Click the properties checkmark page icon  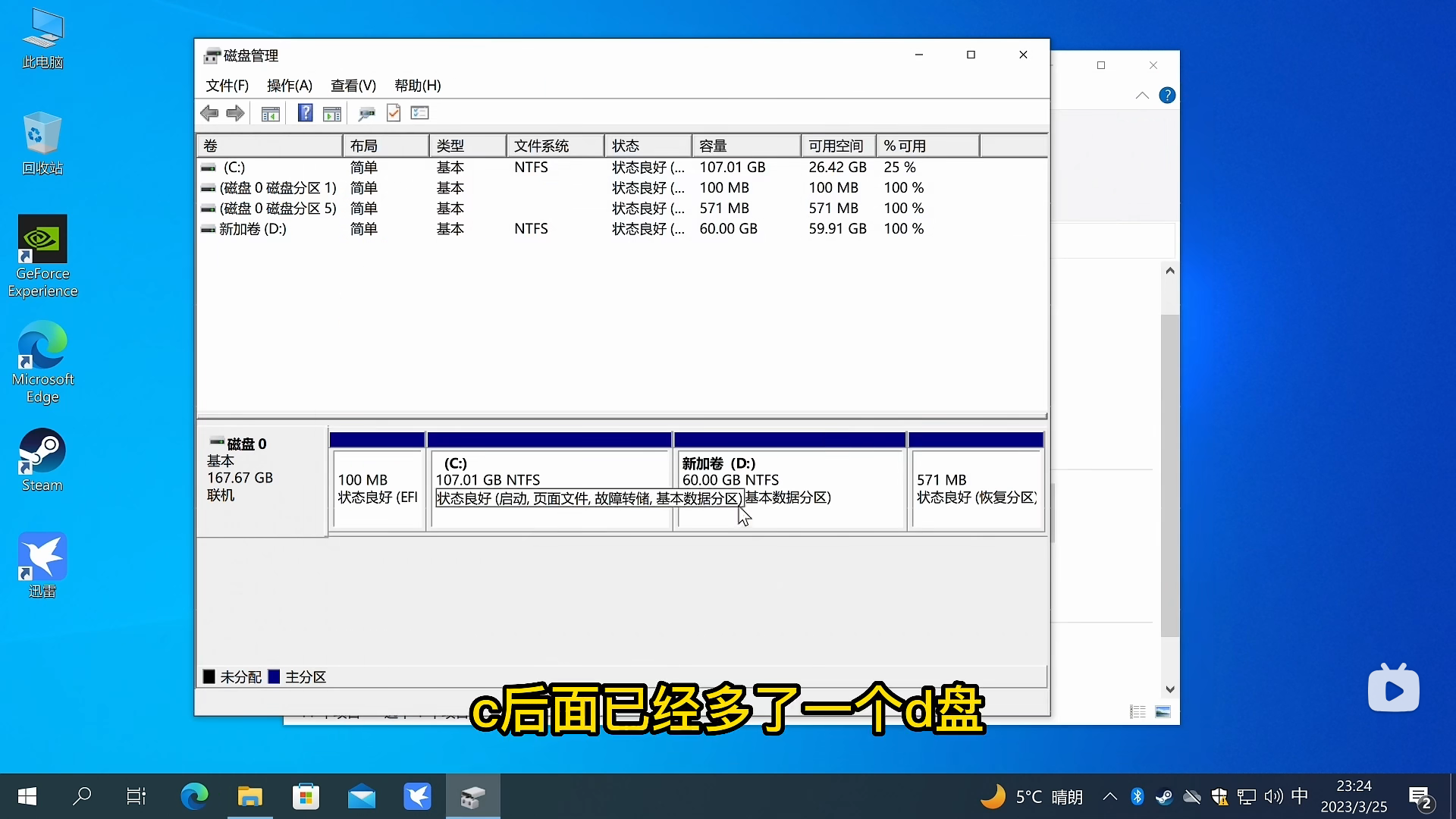[x=394, y=114]
